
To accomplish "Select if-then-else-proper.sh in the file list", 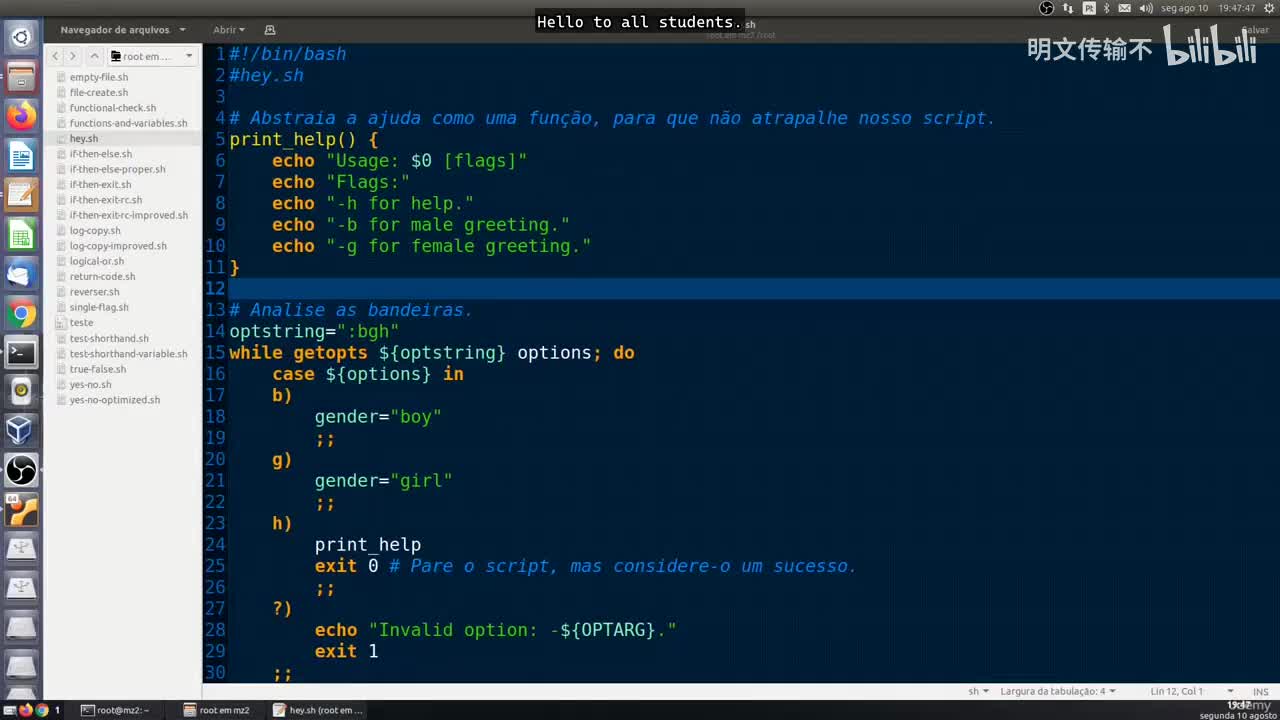I will coord(118,169).
